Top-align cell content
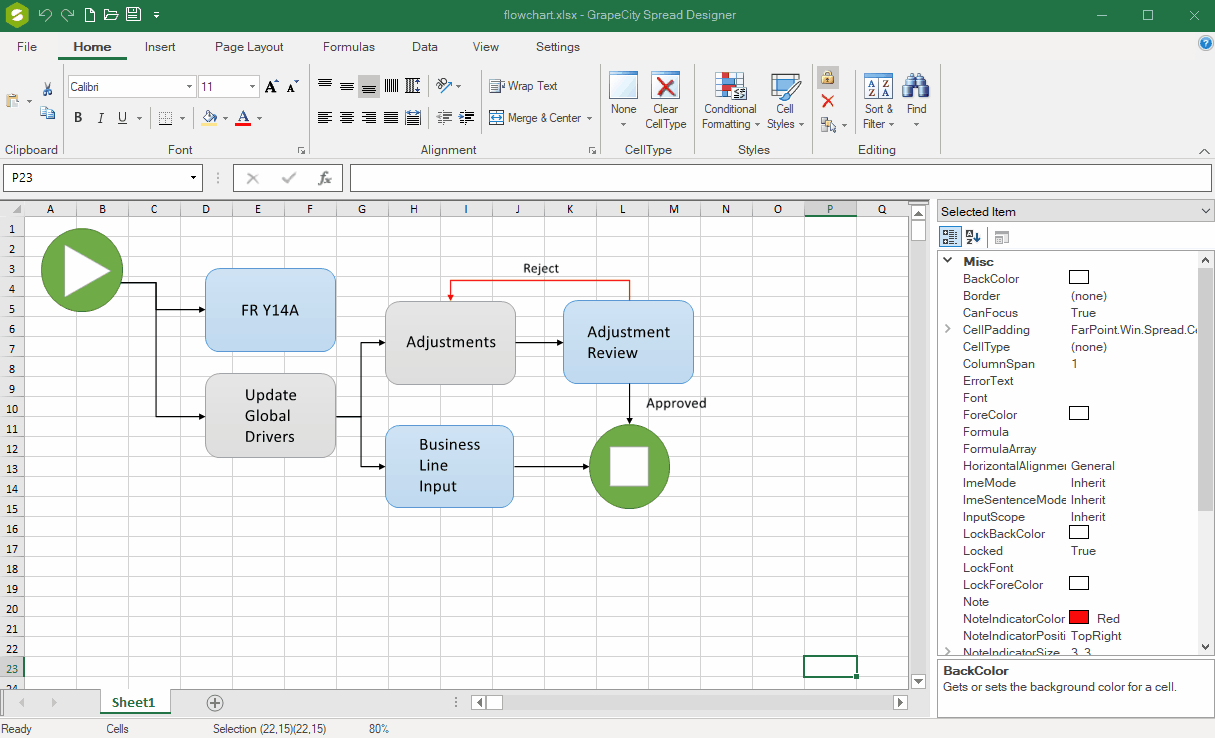Image resolution: width=1215 pixels, height=738 pixels. coord(325,86)
